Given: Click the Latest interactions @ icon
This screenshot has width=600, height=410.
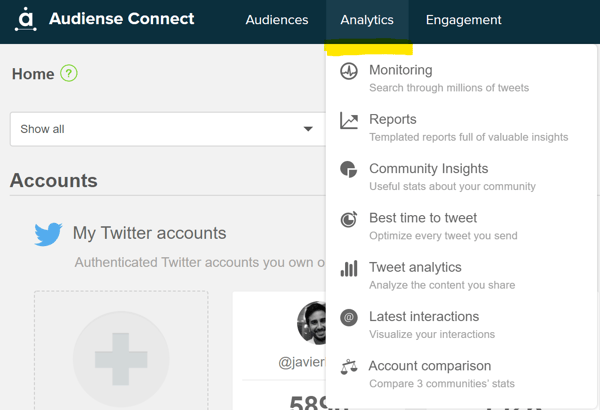Looking at the screenshot, I should pos(349,317).
